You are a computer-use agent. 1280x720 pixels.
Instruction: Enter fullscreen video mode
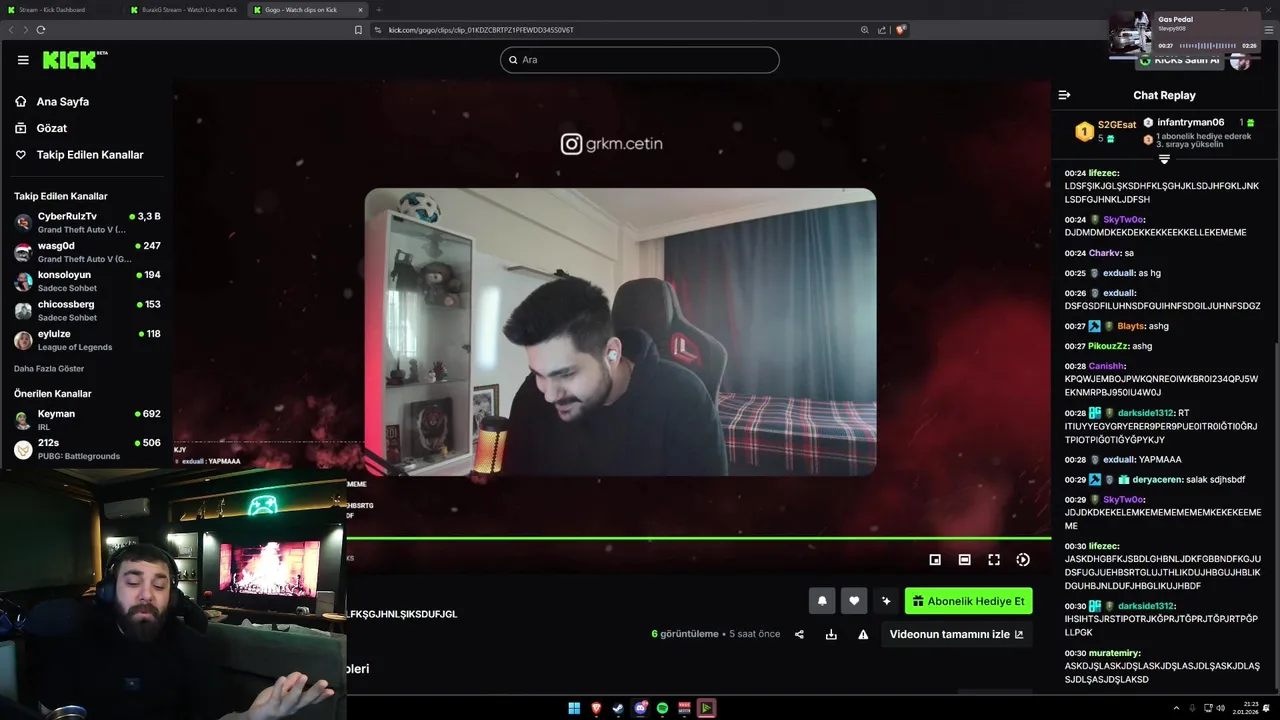click(994, 560)
